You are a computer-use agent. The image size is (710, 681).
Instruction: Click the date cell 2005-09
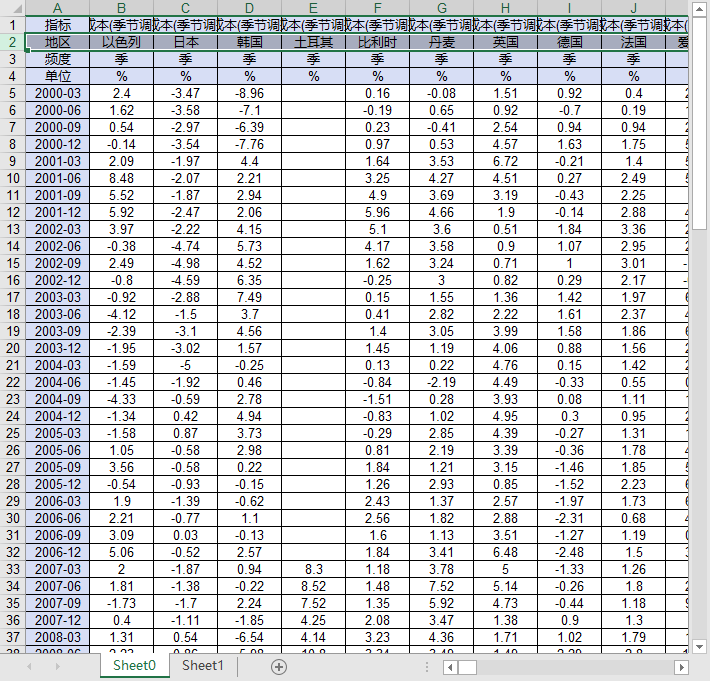tap(58, 467)
